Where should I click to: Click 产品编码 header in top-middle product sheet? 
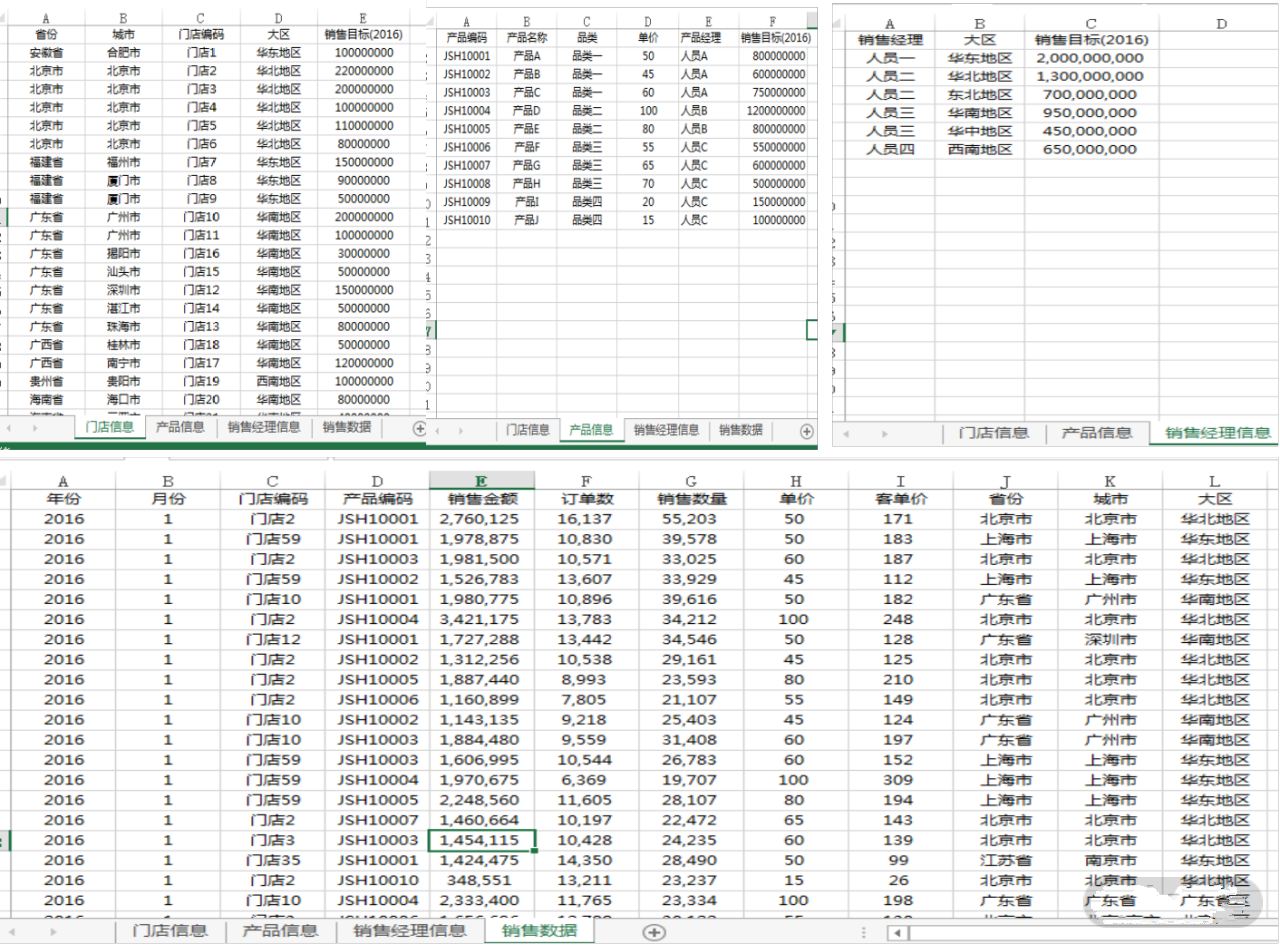tap(466, 37)
